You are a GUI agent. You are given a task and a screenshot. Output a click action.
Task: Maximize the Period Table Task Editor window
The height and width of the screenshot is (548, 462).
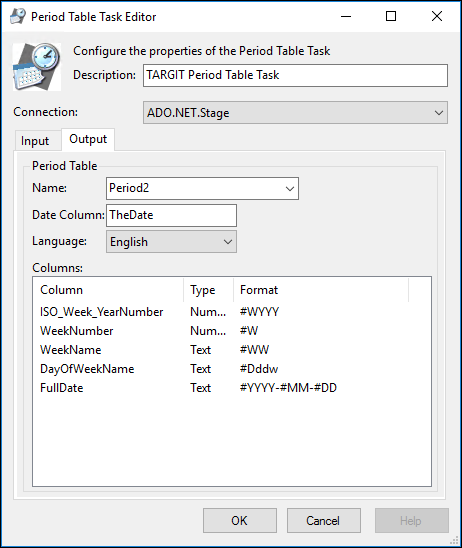pyautogui.click(x=391, y=16)
